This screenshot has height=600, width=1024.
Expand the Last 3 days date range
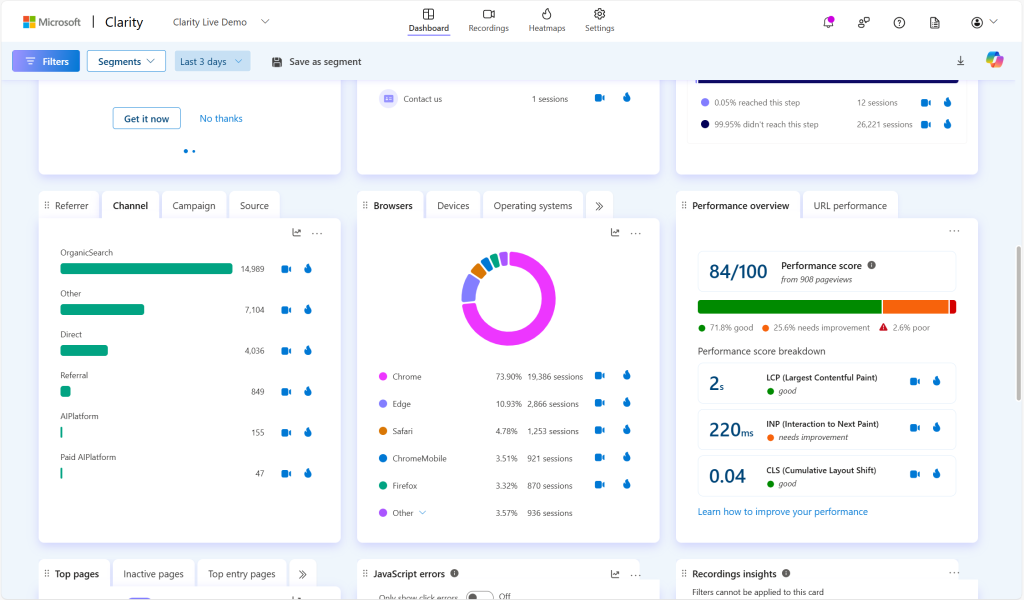click(212, 61)
